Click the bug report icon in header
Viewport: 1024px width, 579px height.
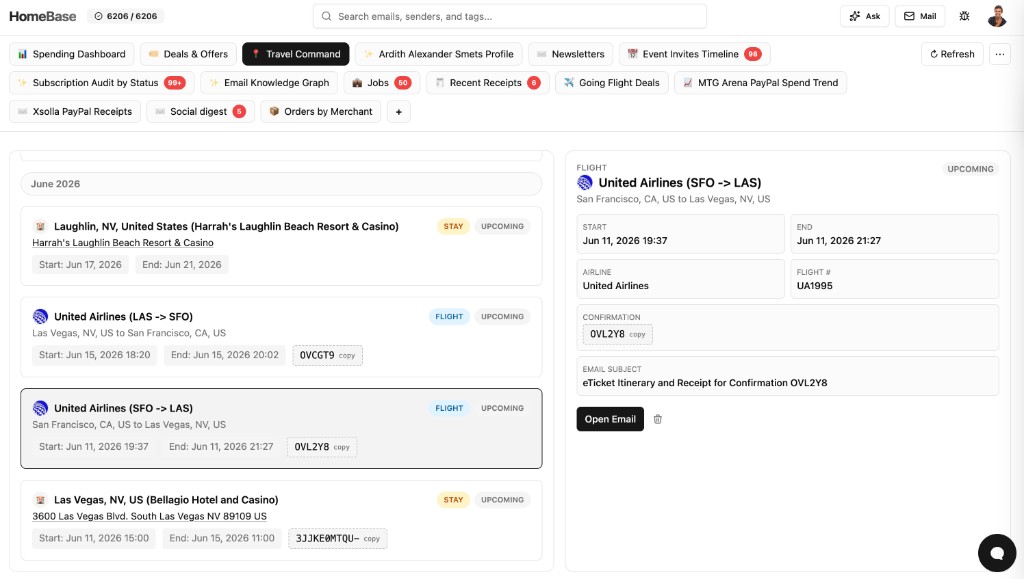[964, 16]
